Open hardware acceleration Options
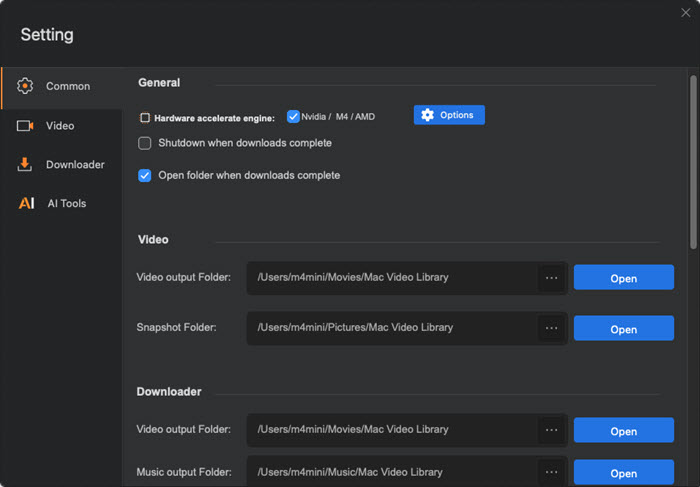Viewport: 700px width, 487px height. (449, 115)
